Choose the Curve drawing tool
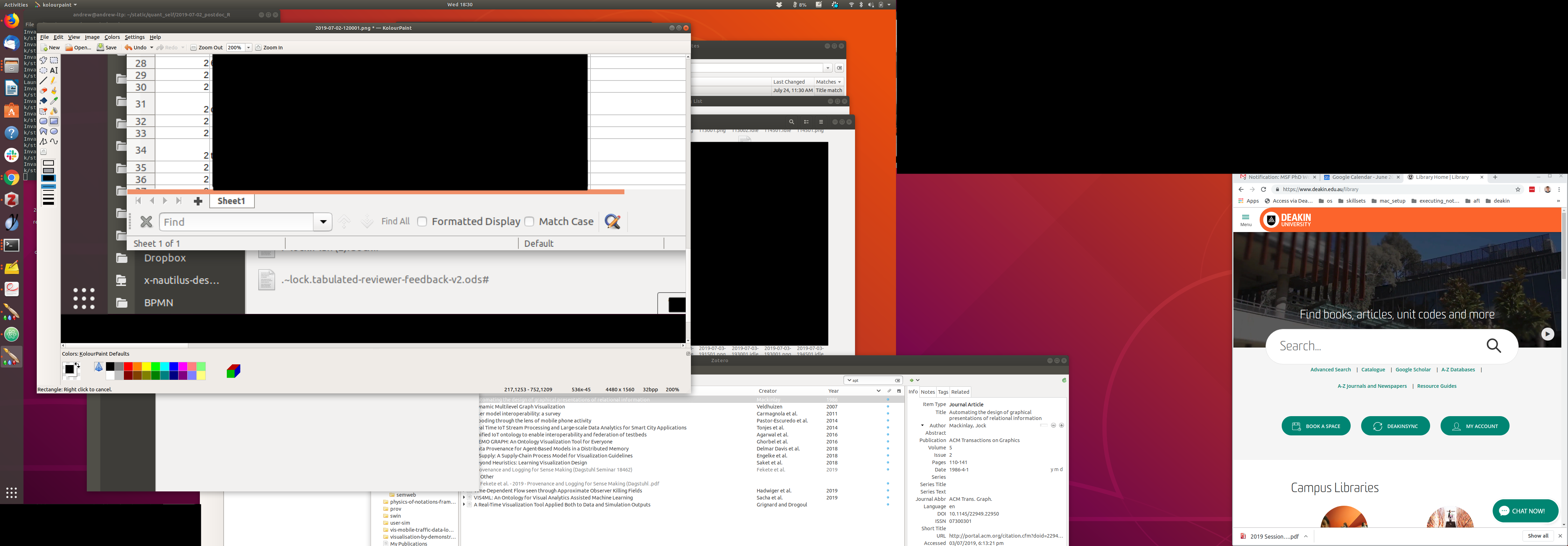1568x546 pixels. [54, 141]
